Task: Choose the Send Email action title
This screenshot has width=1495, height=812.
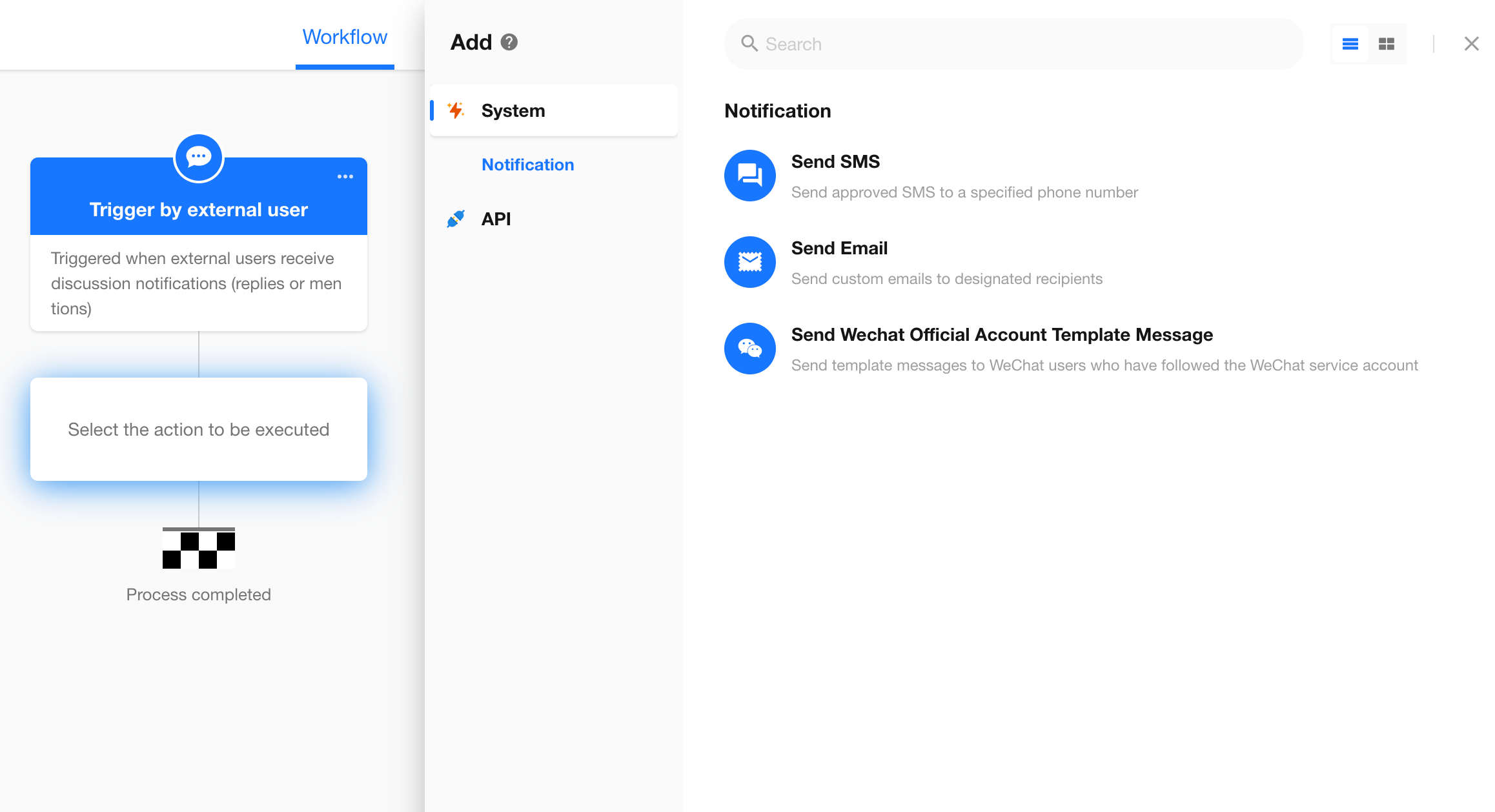Action: pyautogui.click(x=839, y=248)
